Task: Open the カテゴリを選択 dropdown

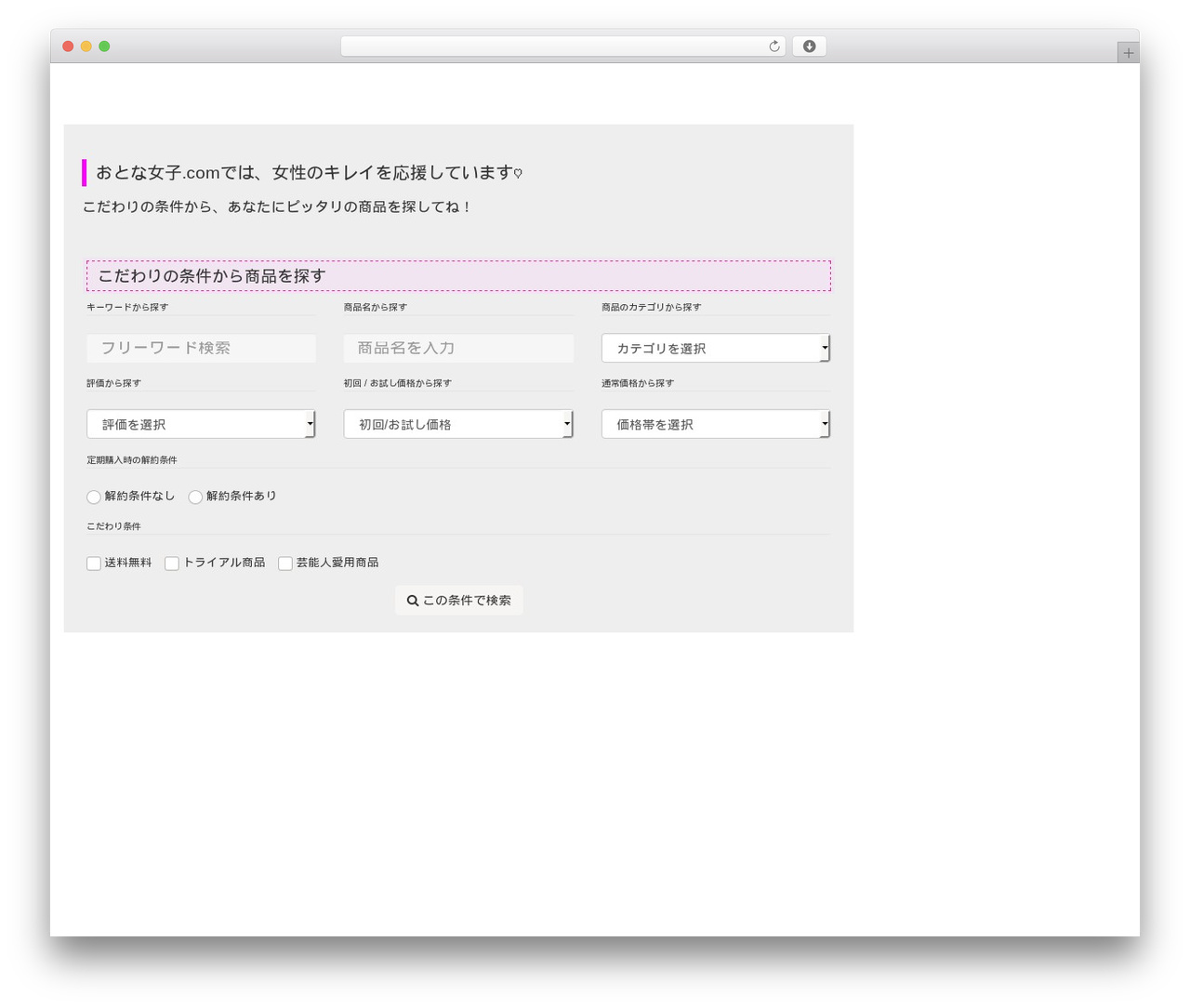Action: [x=715, y=348]
